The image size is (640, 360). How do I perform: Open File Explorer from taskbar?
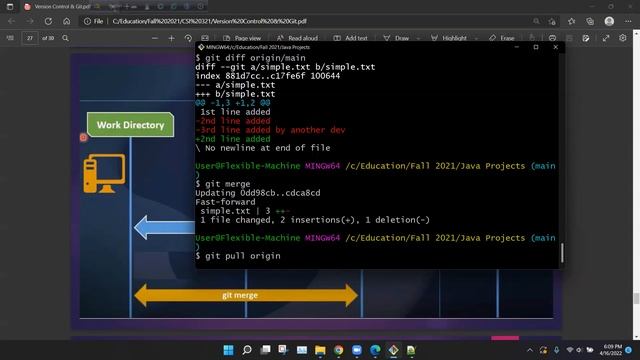coord(320,350)
